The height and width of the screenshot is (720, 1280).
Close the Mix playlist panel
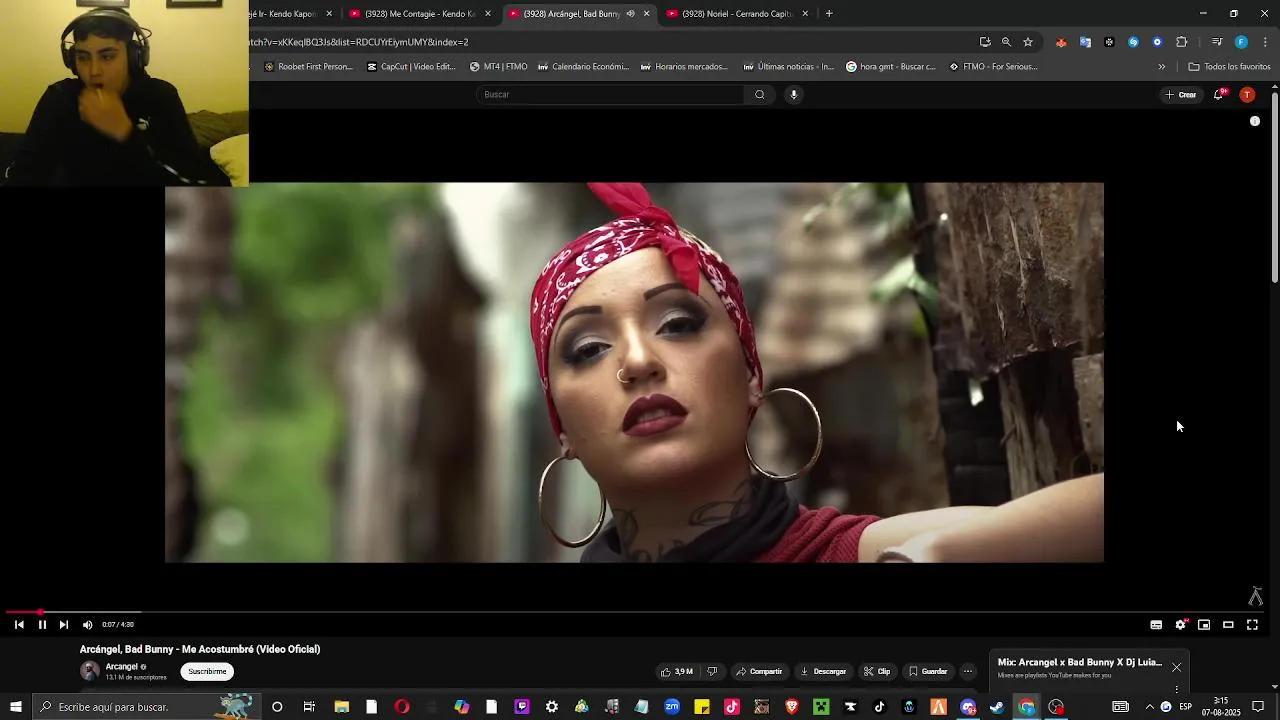tap(1176, 667)
